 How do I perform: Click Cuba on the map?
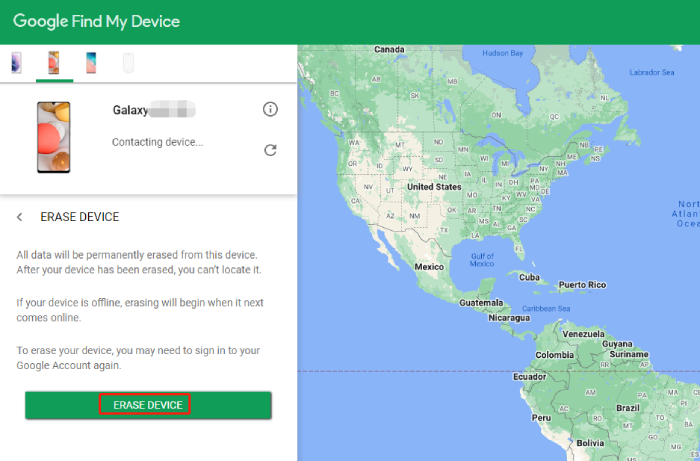[530, 277]
